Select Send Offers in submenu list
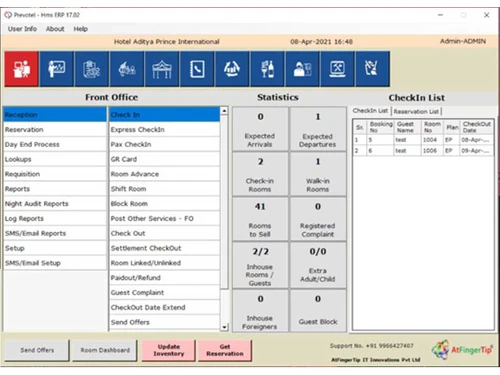500x375 pixels. coord(164,322)
